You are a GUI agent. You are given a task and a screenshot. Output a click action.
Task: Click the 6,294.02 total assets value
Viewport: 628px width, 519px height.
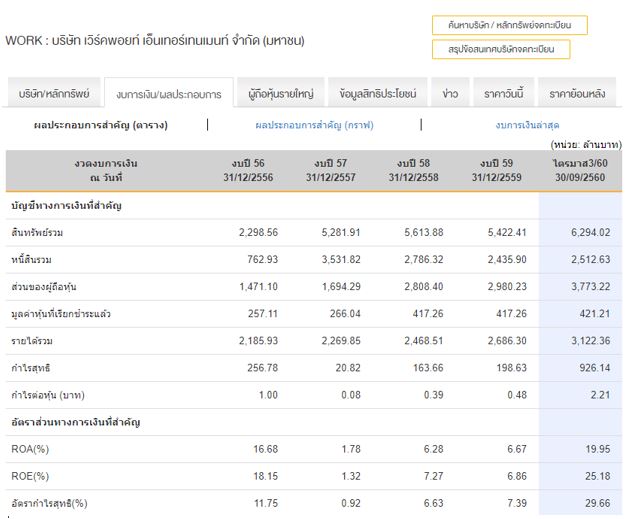click(590, 232)
